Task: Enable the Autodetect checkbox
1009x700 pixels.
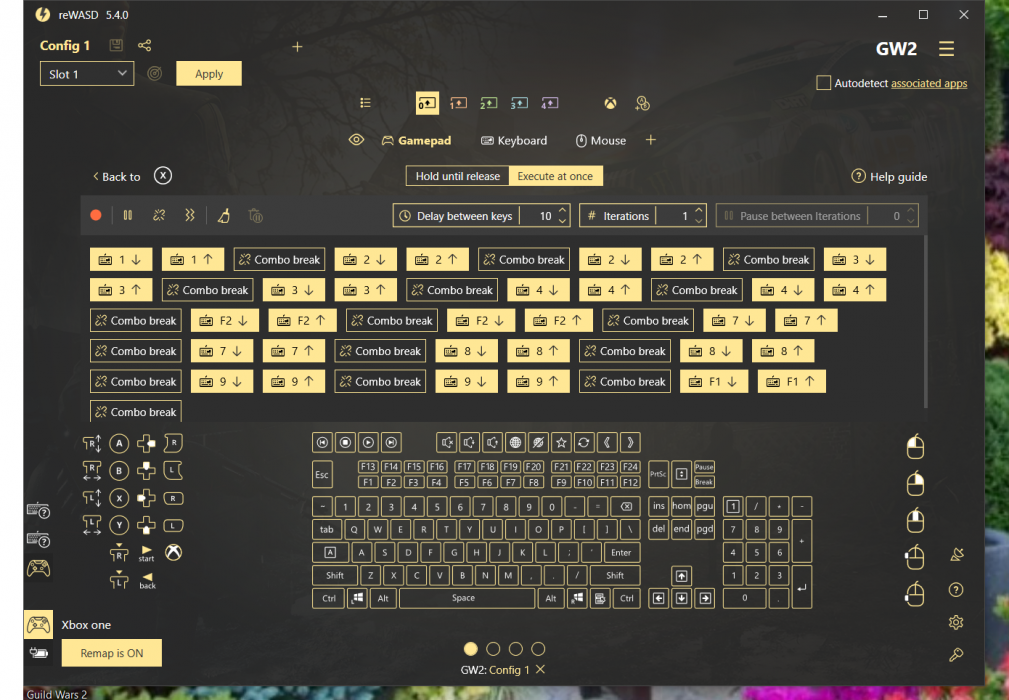Action: tap(824, 83)
